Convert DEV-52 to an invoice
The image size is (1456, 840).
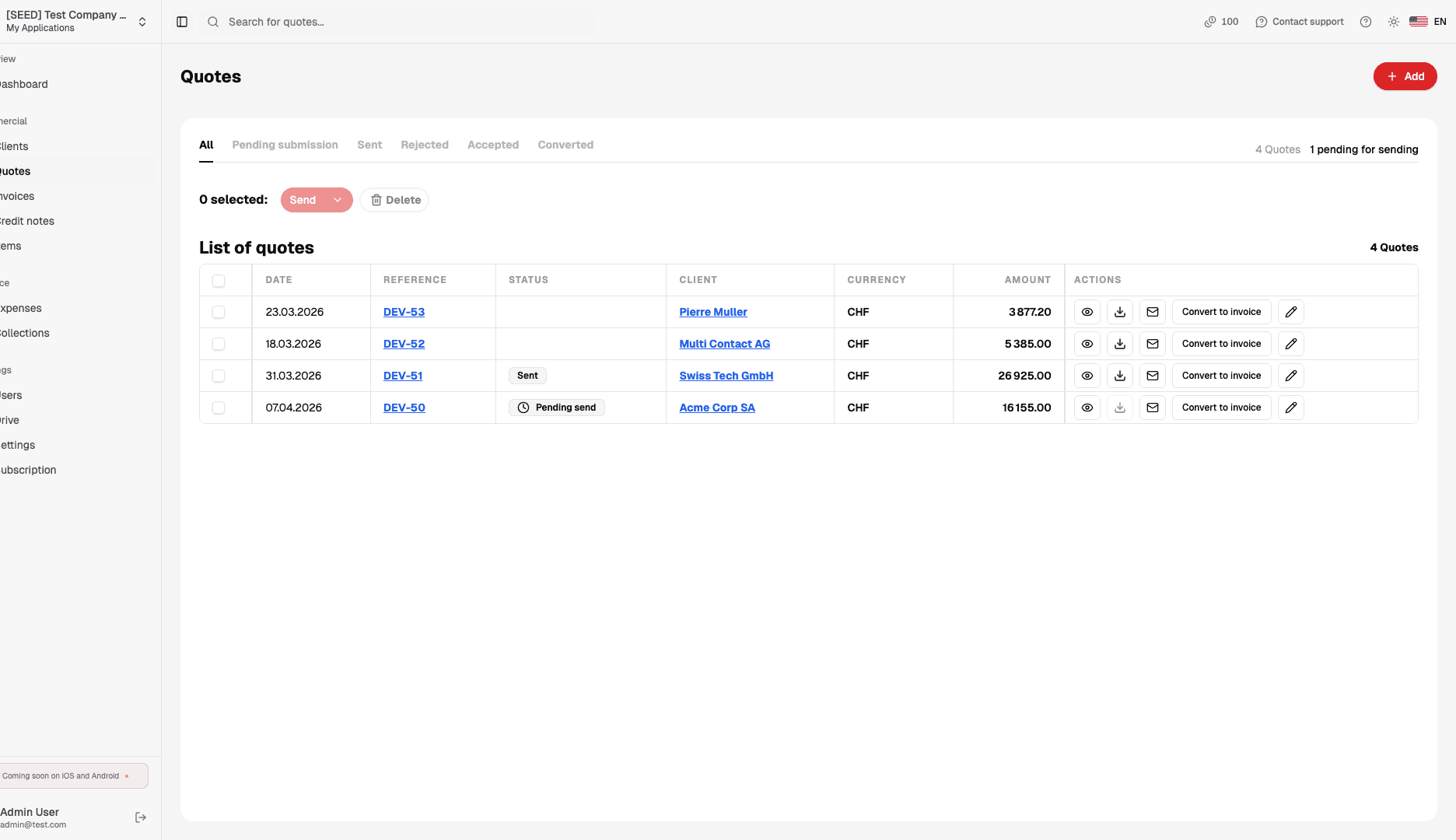click(1221, 343)
